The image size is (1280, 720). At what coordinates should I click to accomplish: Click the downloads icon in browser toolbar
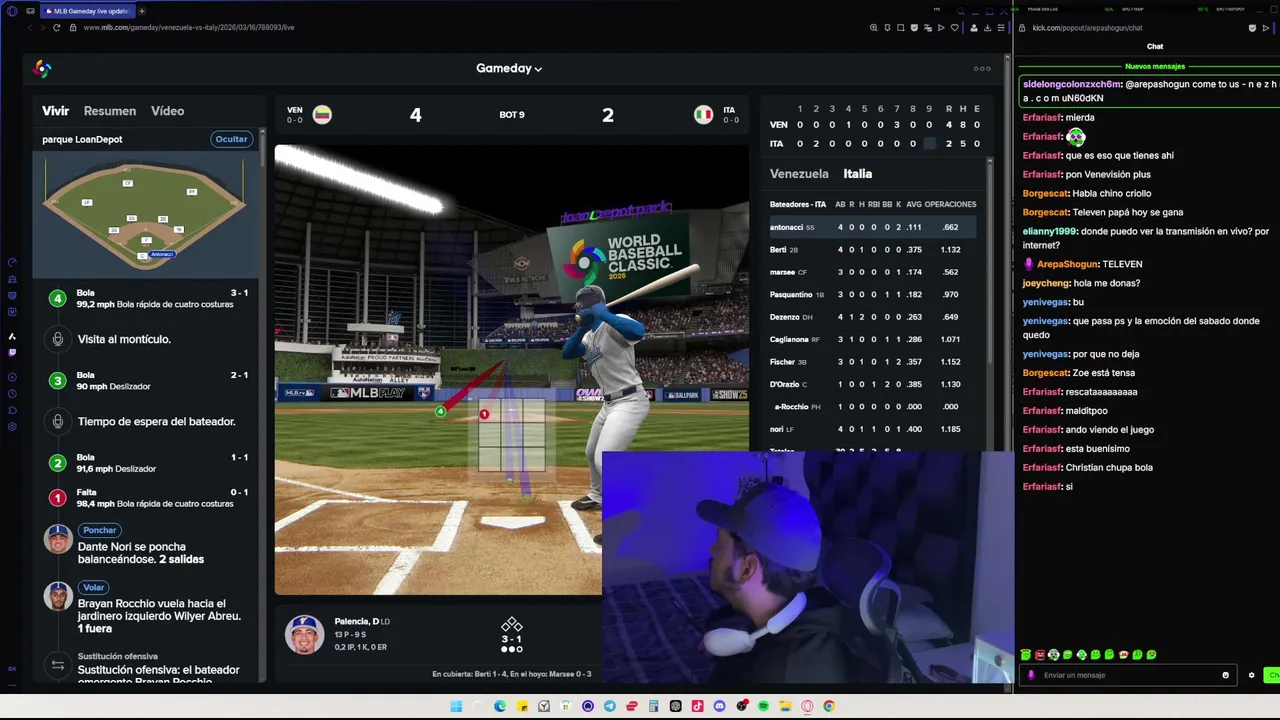coord(988,28)
